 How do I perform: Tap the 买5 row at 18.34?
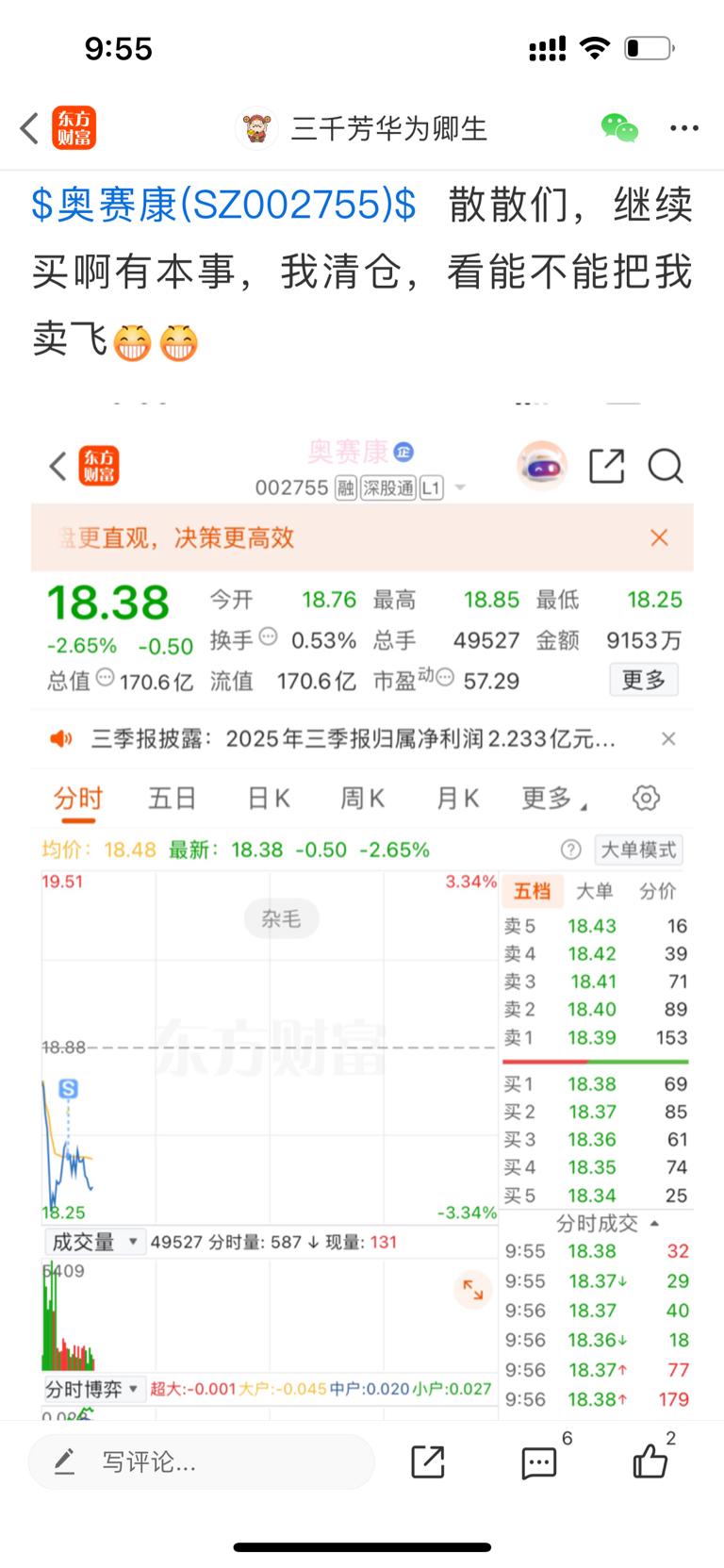(597, 1196)
